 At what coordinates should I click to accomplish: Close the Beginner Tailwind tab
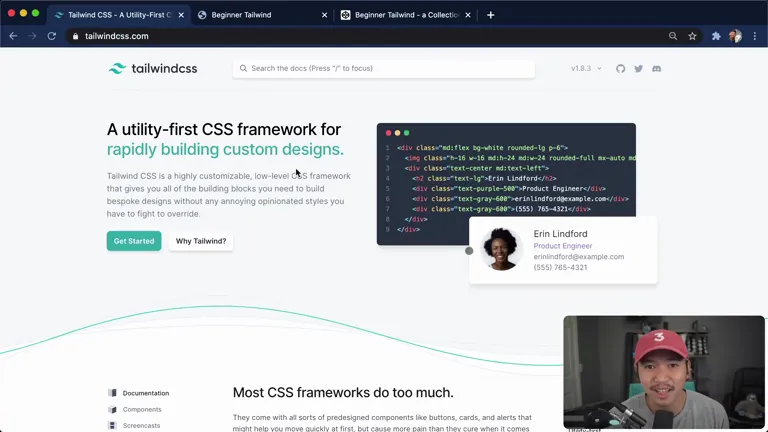pyautogui.click(x=324, y=15)
